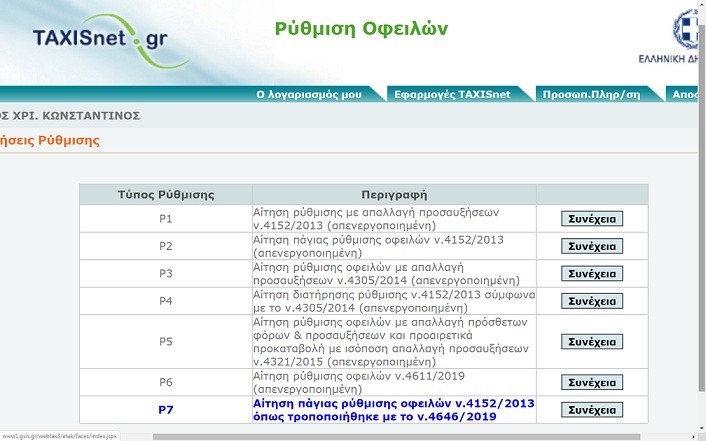Click the 'Περιγραφή' column header
Viewport: 706px width, 441px height.
[x=394, y=194]
